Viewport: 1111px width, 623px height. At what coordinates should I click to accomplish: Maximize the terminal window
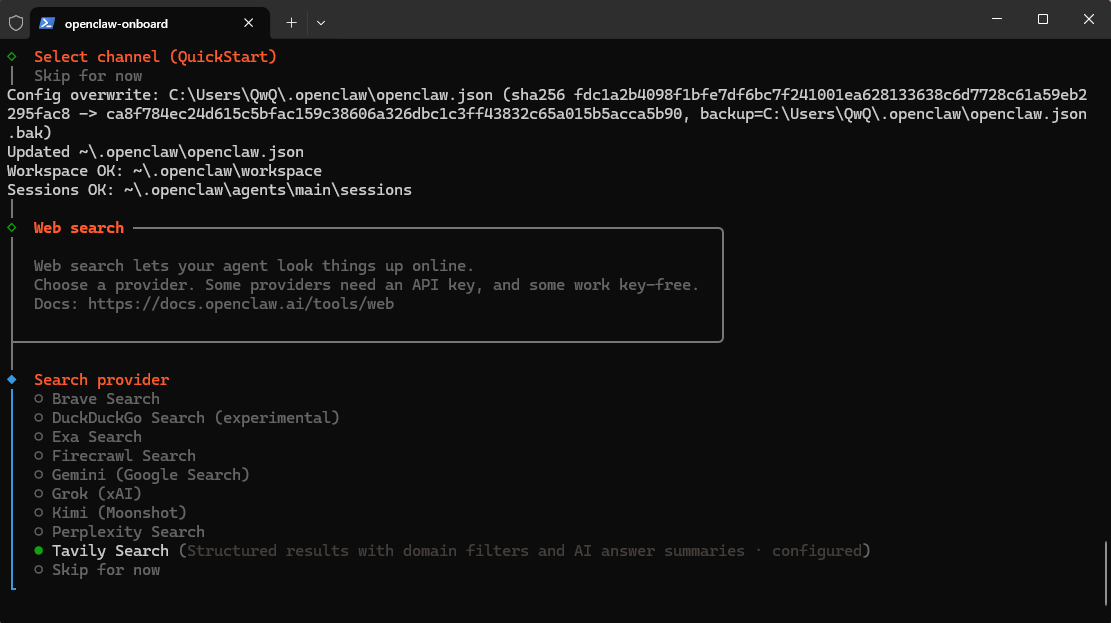click(1043, 20)
